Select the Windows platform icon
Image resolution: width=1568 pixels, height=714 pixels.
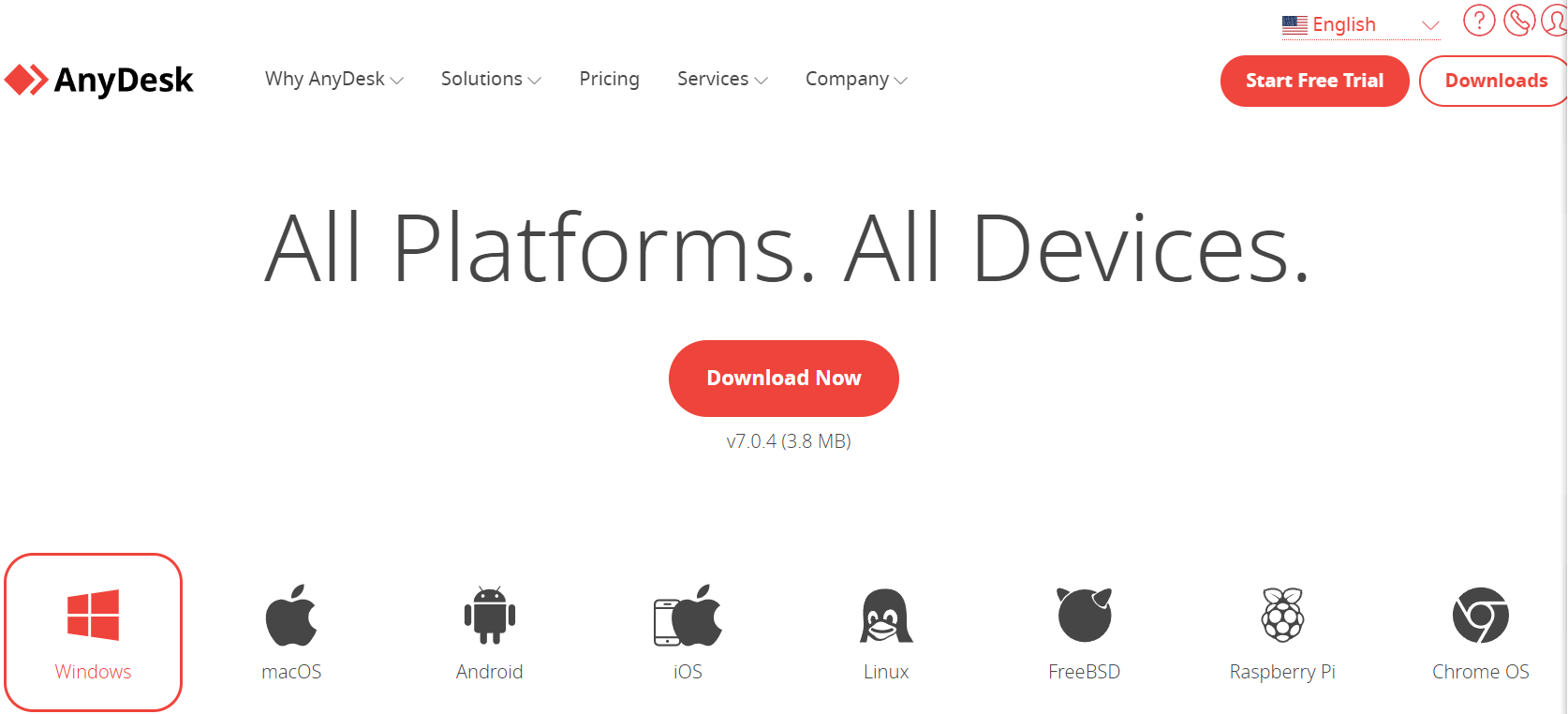coord(93,615)
